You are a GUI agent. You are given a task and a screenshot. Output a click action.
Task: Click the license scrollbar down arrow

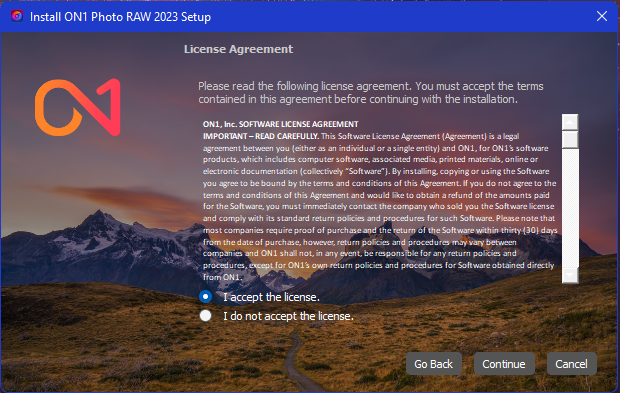point(570,275)
